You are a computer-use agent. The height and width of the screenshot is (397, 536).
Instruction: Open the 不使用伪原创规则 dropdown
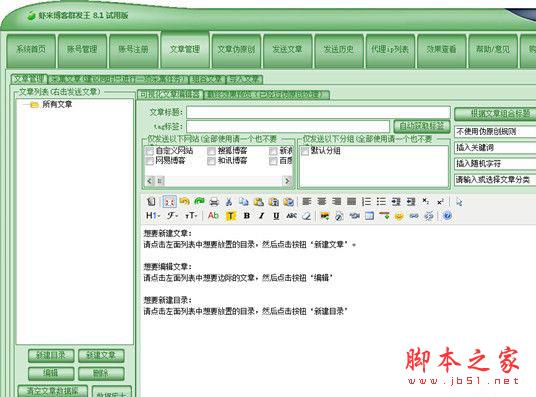pyautogui.click(x=495, y=131)
